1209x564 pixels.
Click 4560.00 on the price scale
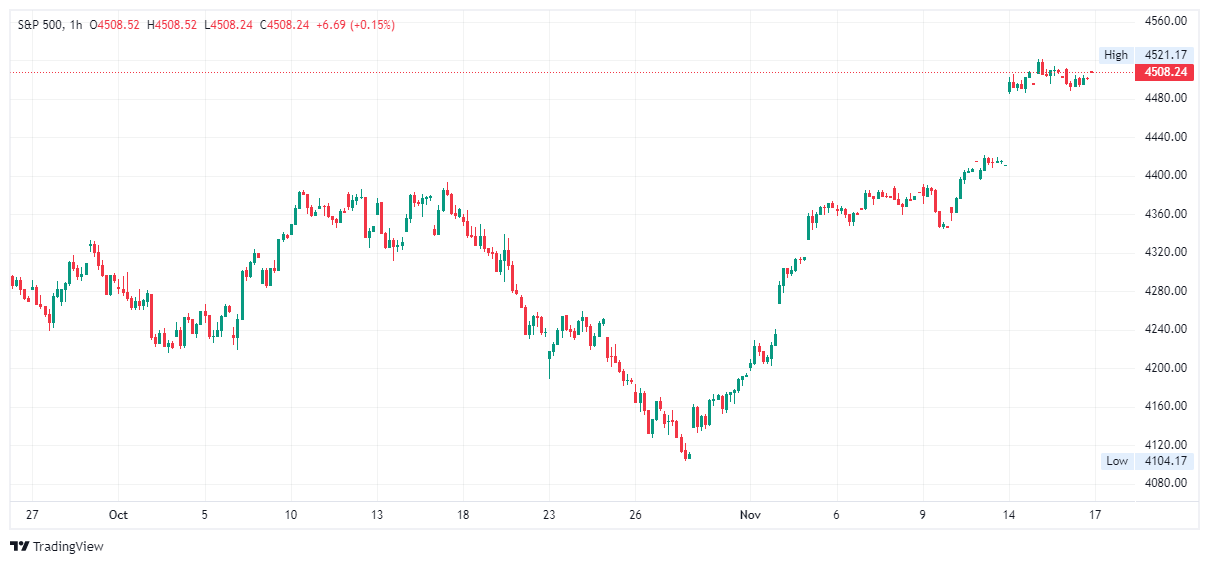pyautogui.click(x=1166, y=20)
